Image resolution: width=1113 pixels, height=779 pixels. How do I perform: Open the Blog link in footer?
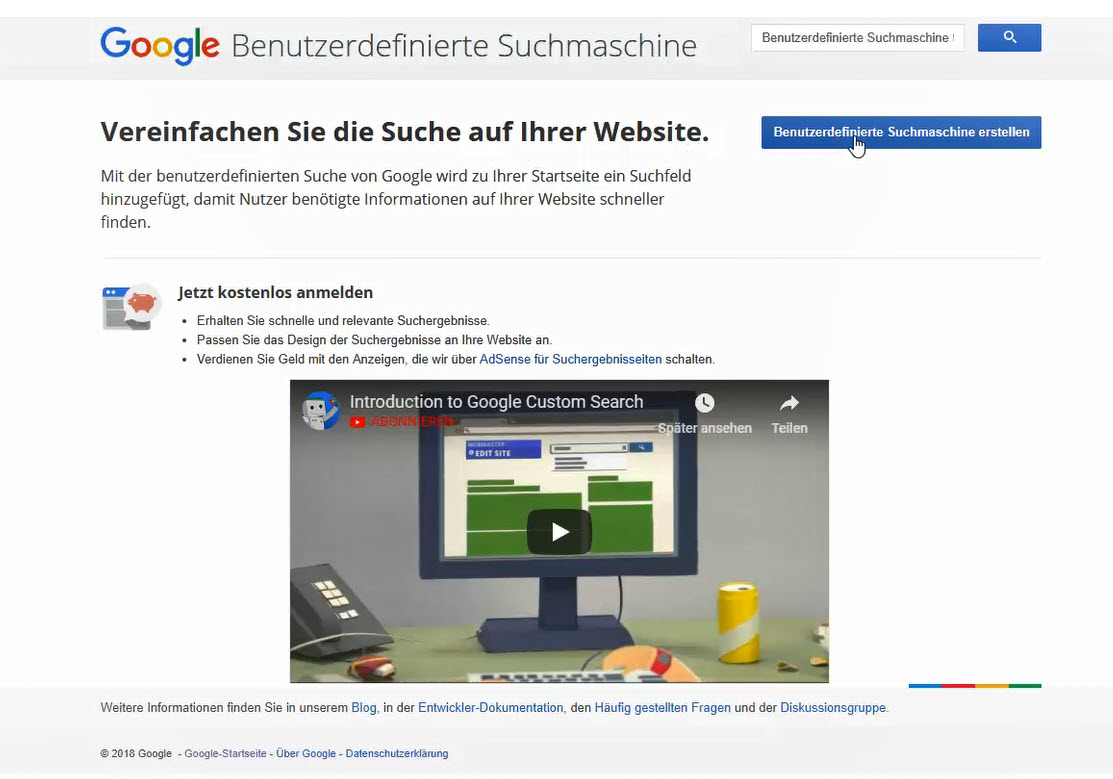click(x=363, y=708)
